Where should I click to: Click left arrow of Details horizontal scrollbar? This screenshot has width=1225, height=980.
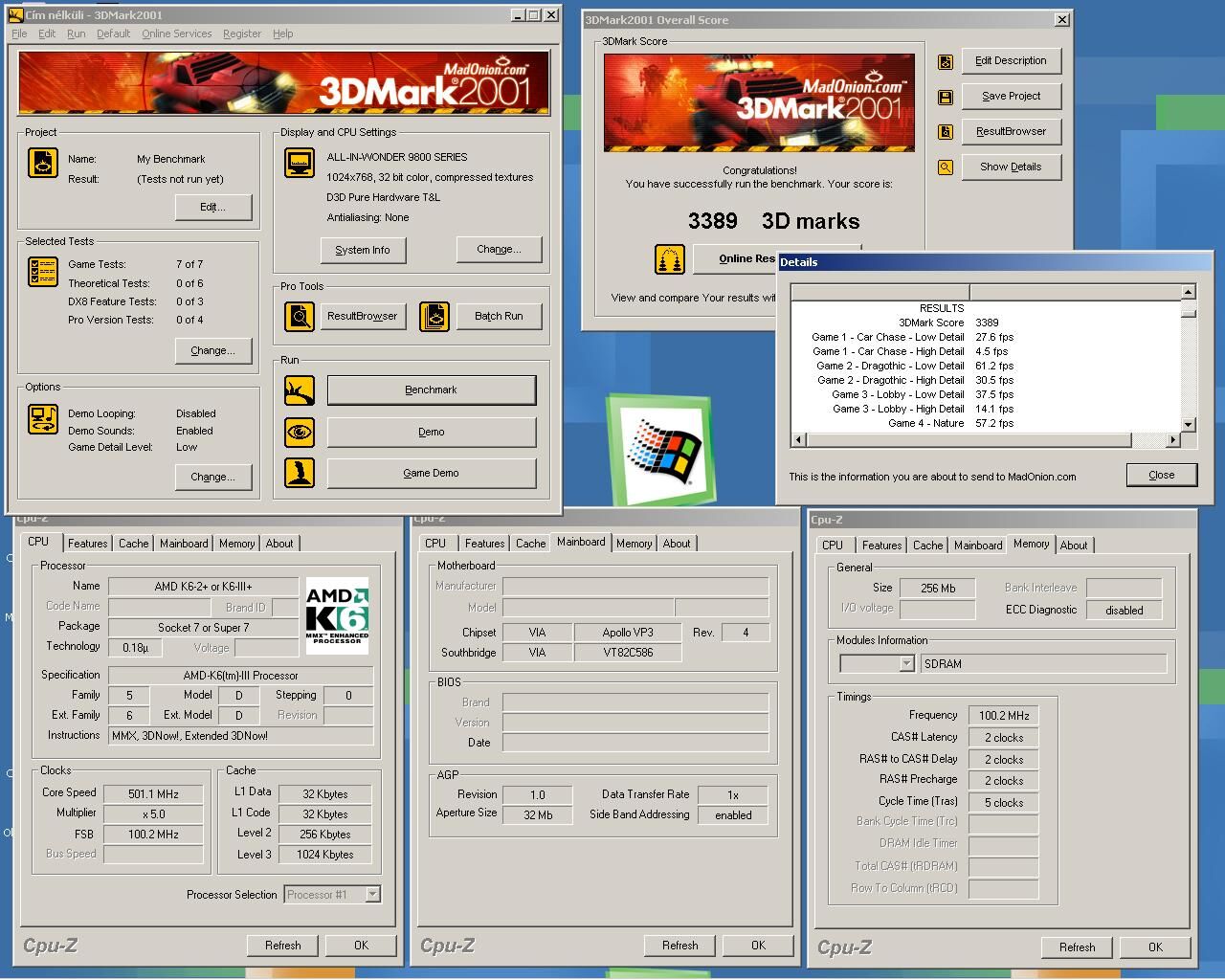(798, 440)
